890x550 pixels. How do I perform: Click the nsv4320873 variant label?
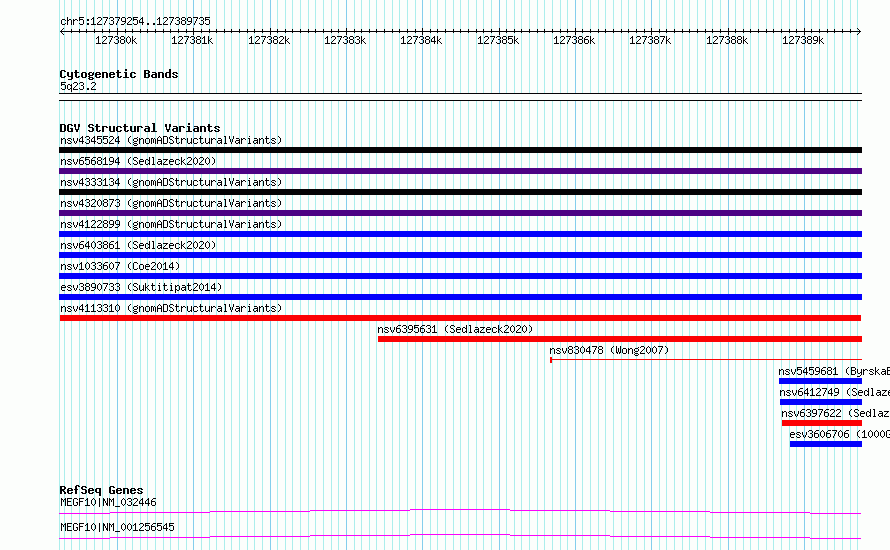171,203
